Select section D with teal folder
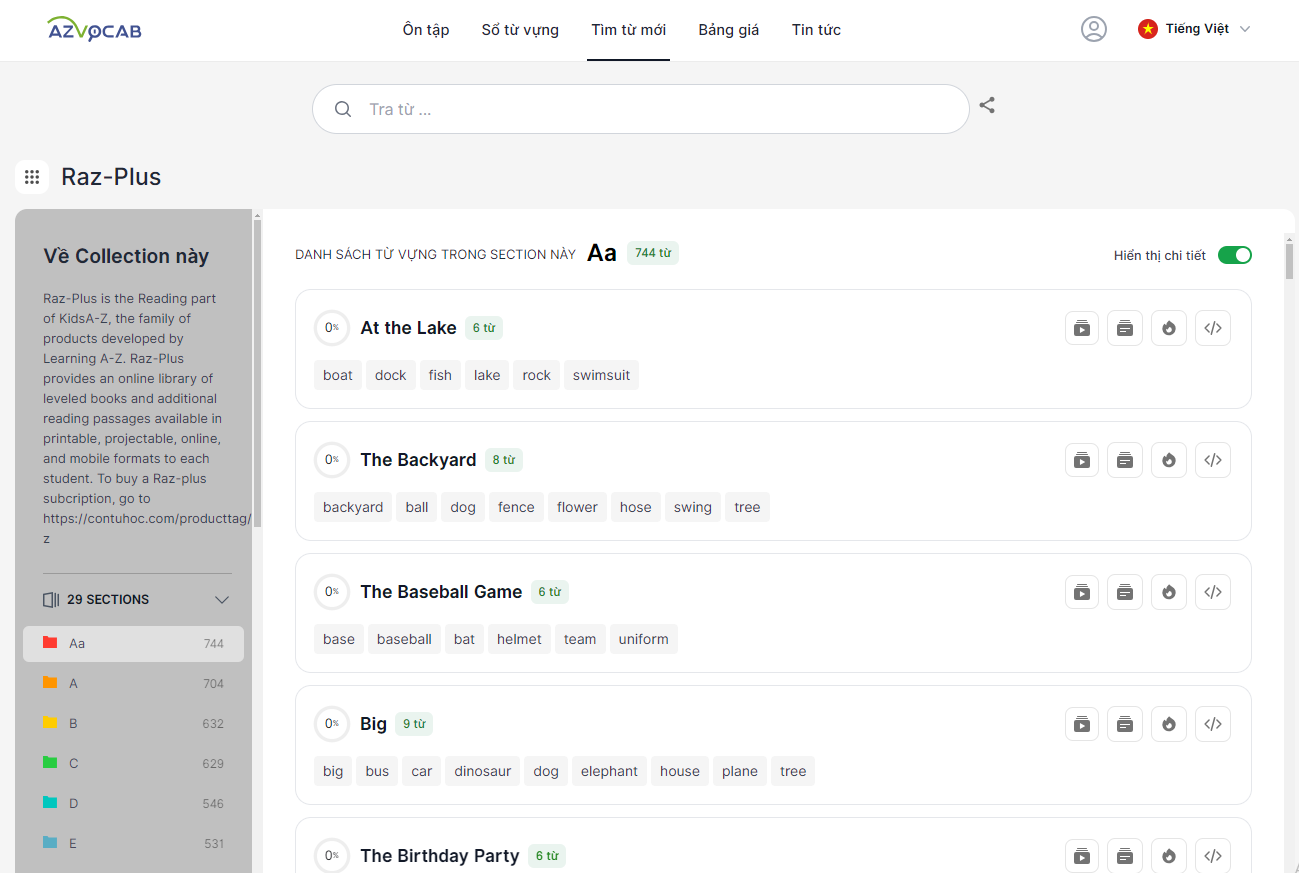1299x873 pixels. pyautogui.click(x=133, y=804)
